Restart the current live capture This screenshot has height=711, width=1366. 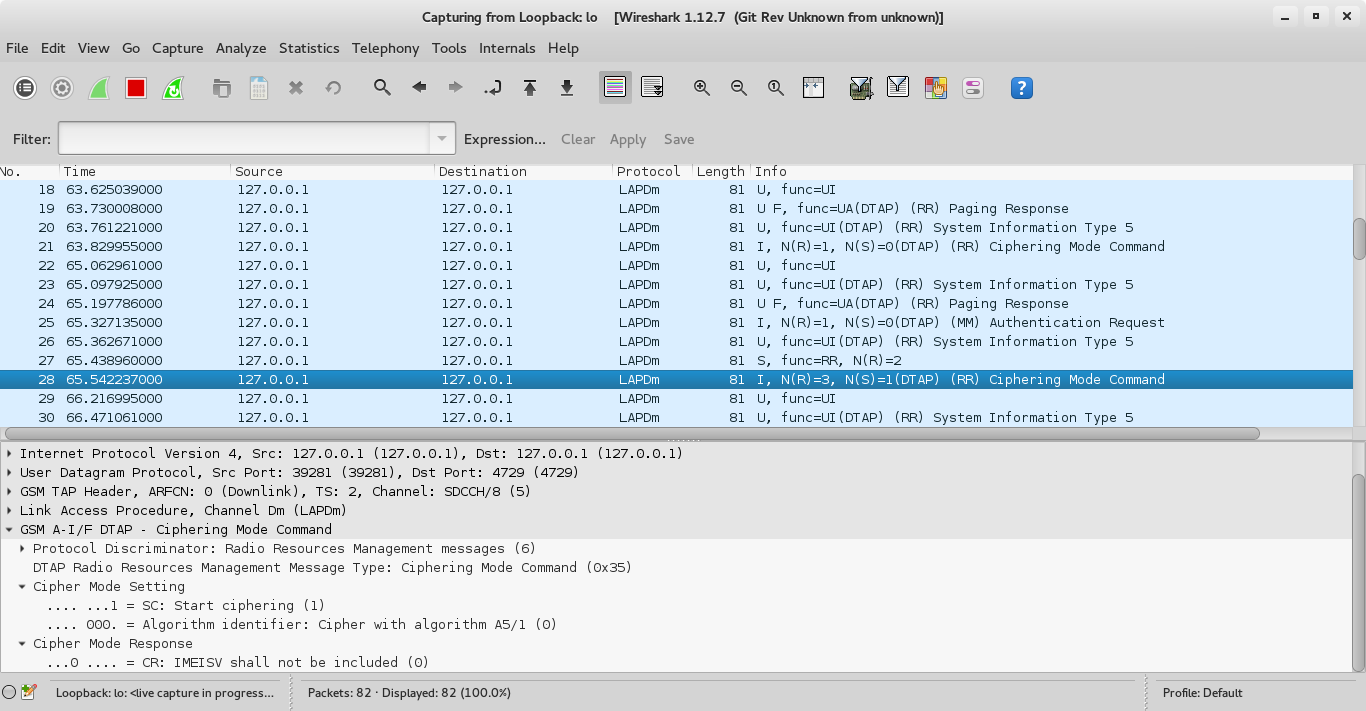click(173, 88)
